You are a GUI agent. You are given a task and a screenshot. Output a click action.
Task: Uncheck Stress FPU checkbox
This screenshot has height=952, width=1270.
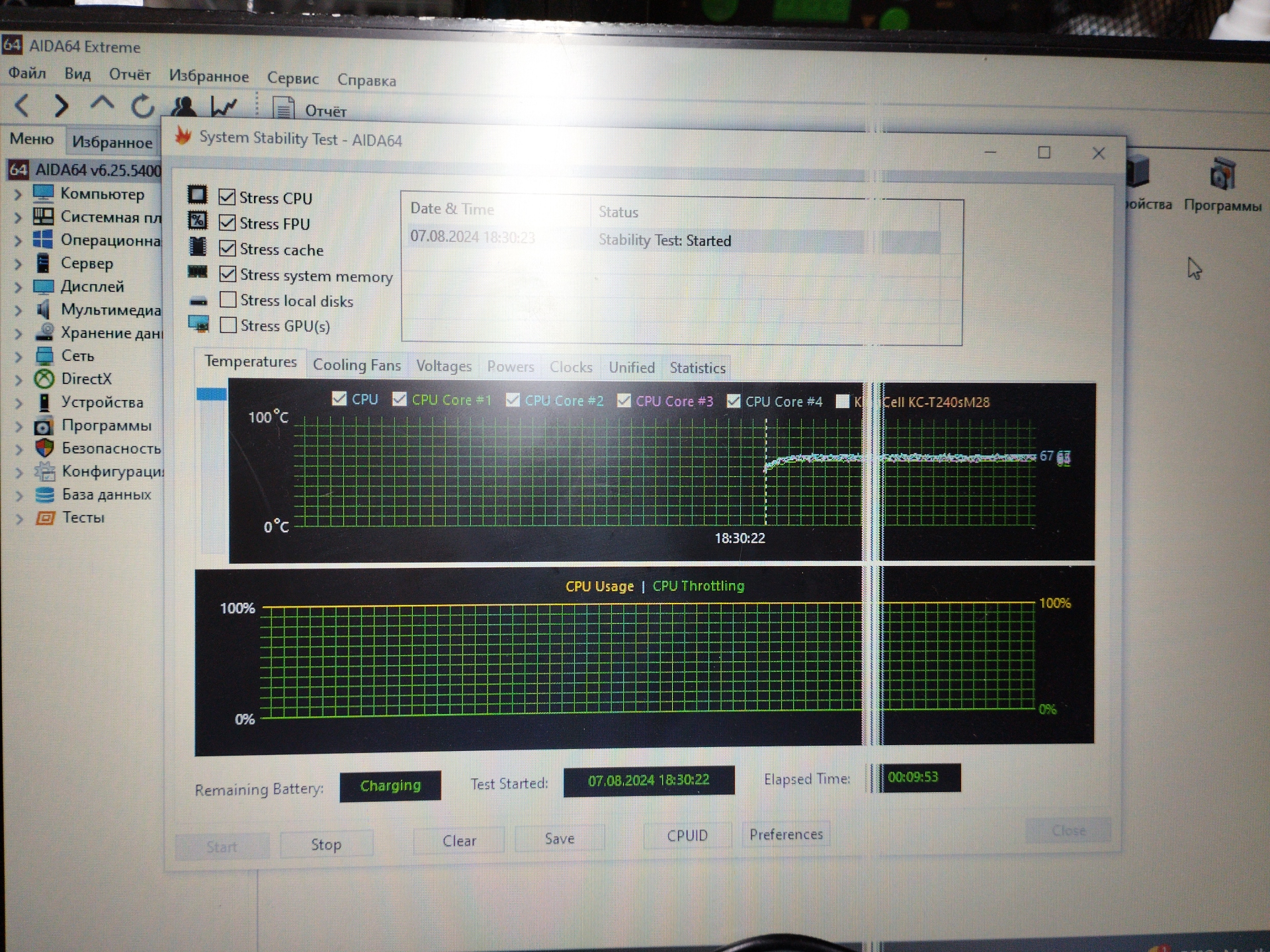[x=227, y=223]
